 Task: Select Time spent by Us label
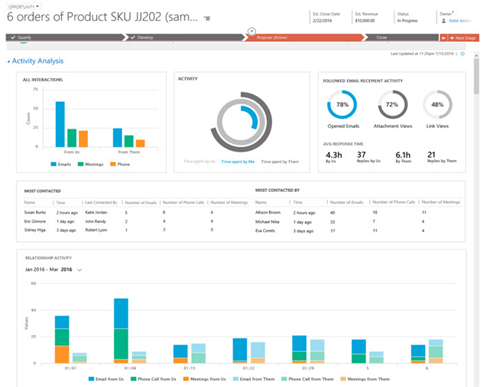199,161
